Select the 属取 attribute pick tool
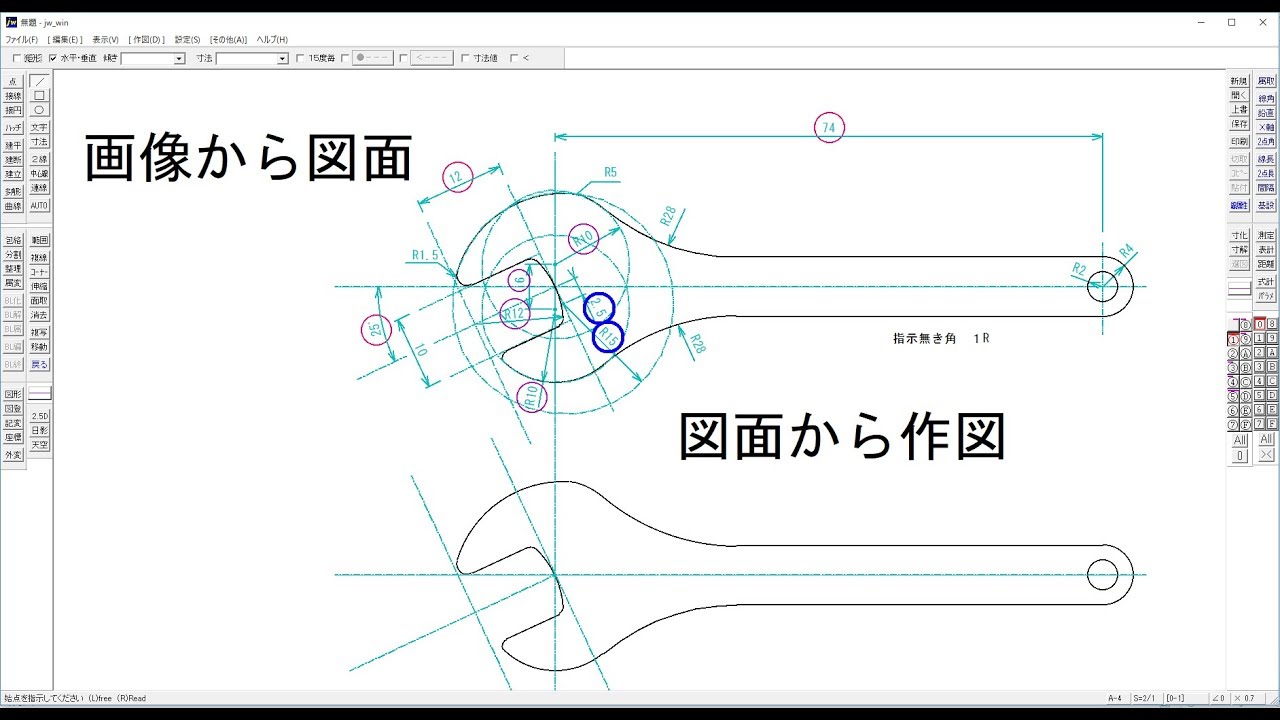1280x720 pixels. [1266, 81]
